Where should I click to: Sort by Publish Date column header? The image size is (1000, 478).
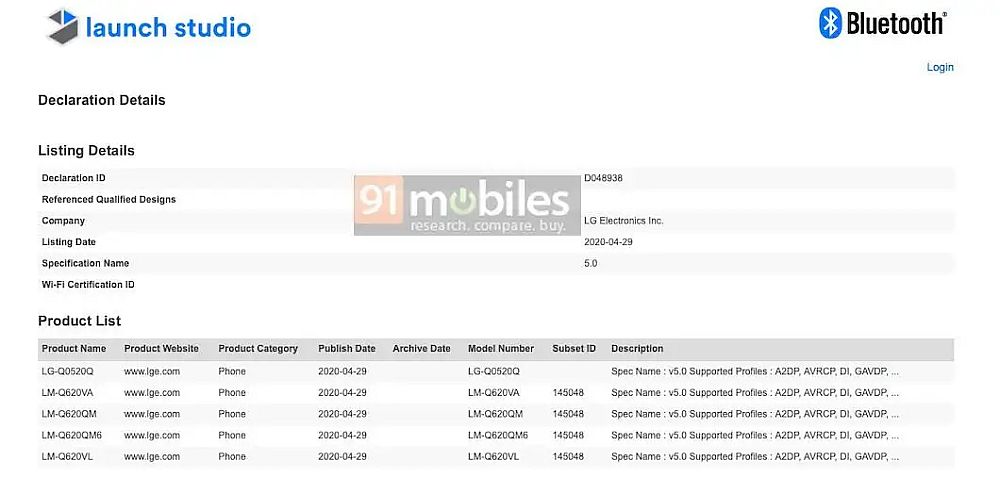tap(347, 349)
